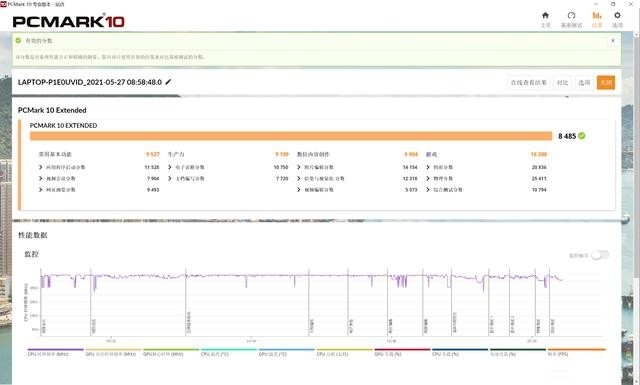The width and height of the screenshot is (640, 385).
Task: Click the green checkmark beside 8 485
Action: pos(582,136)
